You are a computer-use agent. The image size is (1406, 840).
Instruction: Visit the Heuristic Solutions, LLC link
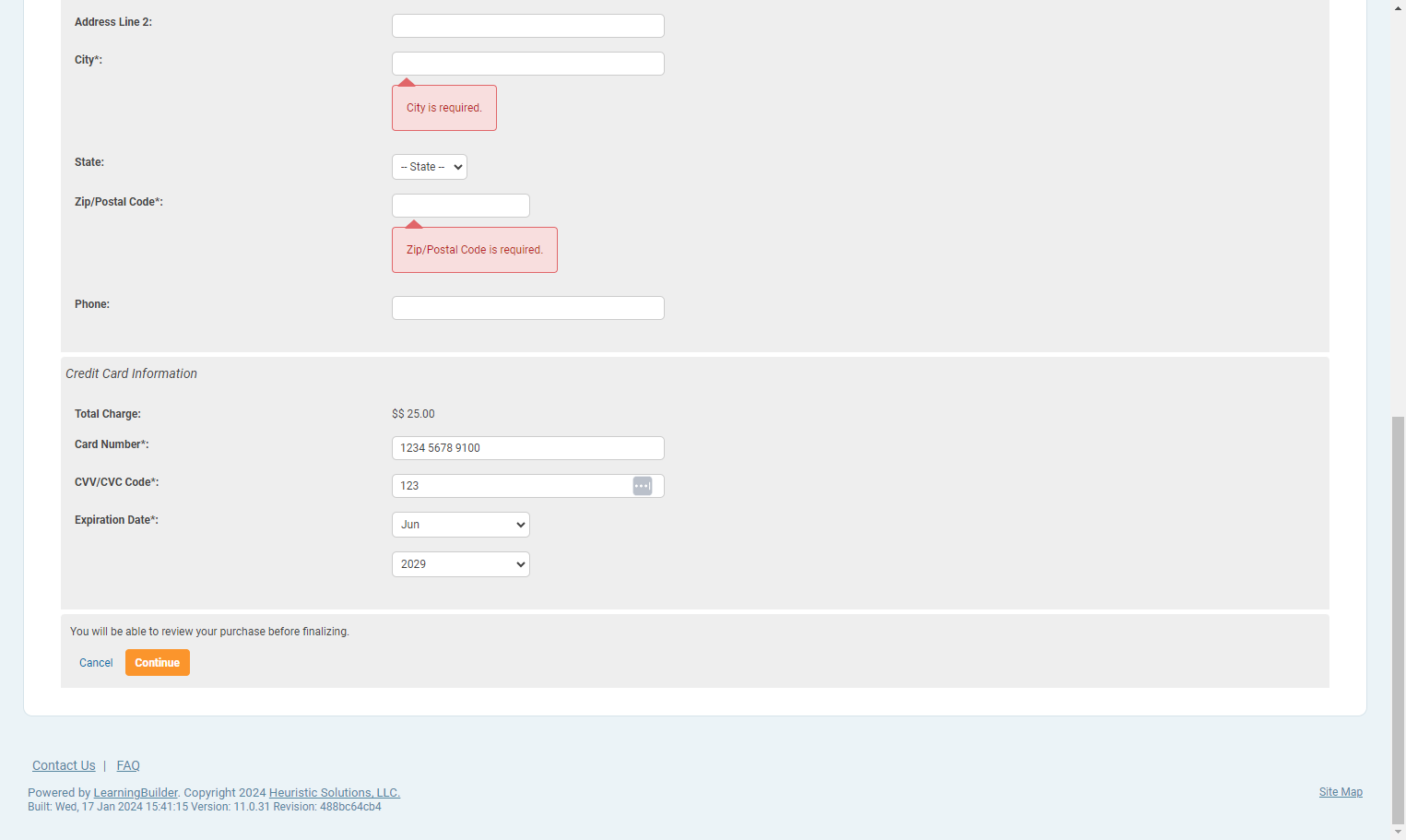coord(335,793)
